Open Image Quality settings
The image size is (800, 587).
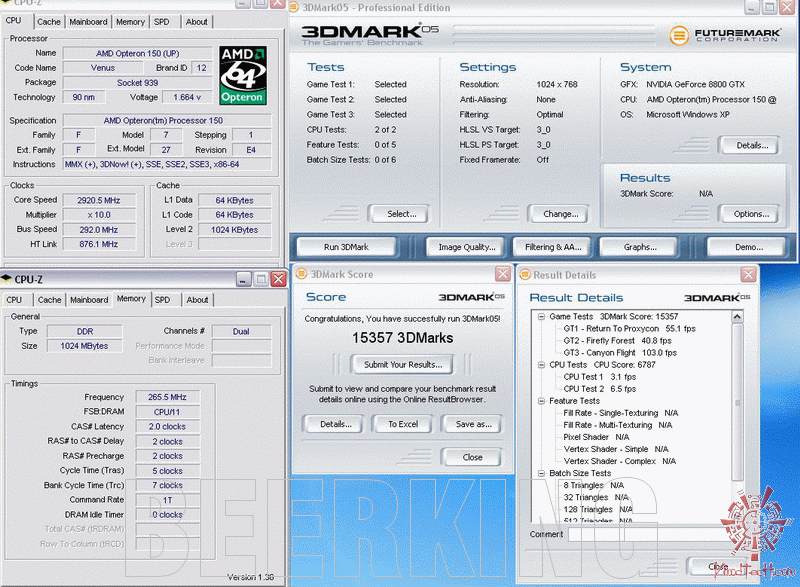tap(467, 247)
